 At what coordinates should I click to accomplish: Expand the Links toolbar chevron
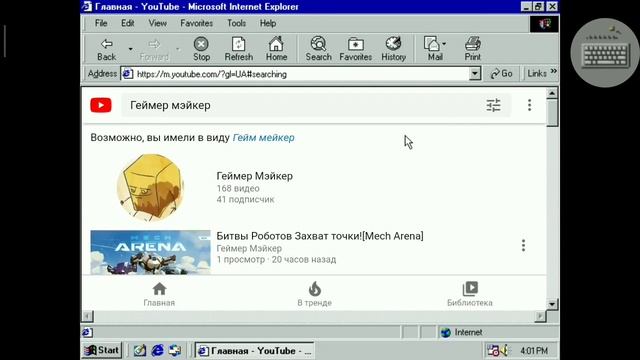pos(553,71)
